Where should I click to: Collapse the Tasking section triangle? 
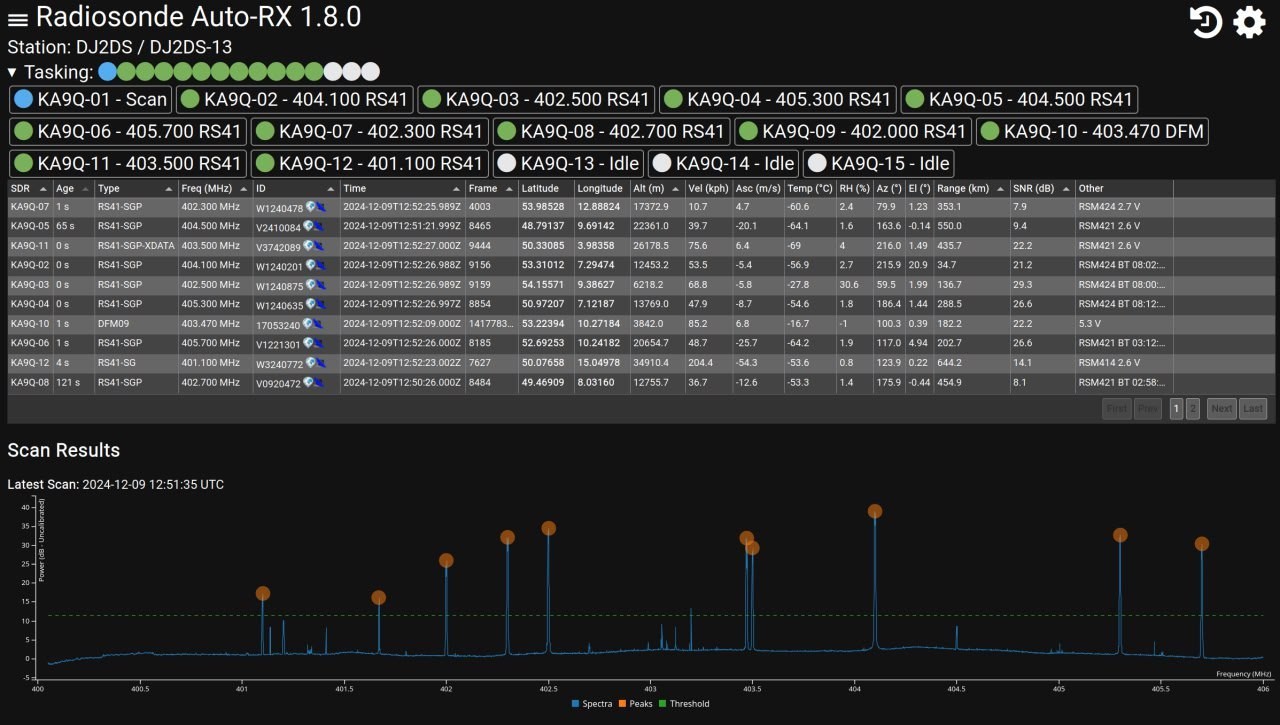pyautogui.click(x=12, y=72)
